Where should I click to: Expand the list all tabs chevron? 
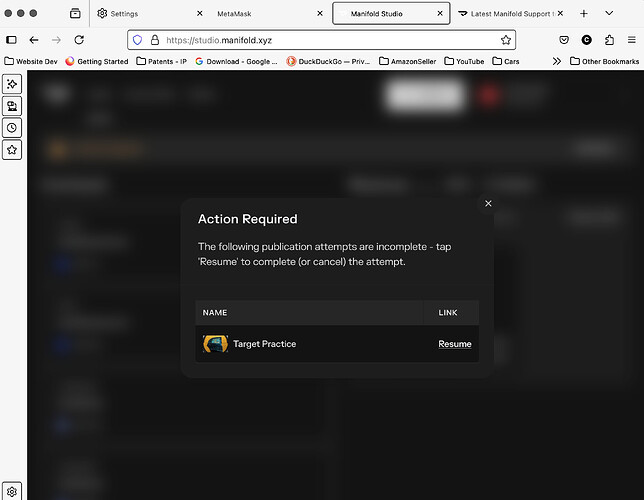[609, 14]
